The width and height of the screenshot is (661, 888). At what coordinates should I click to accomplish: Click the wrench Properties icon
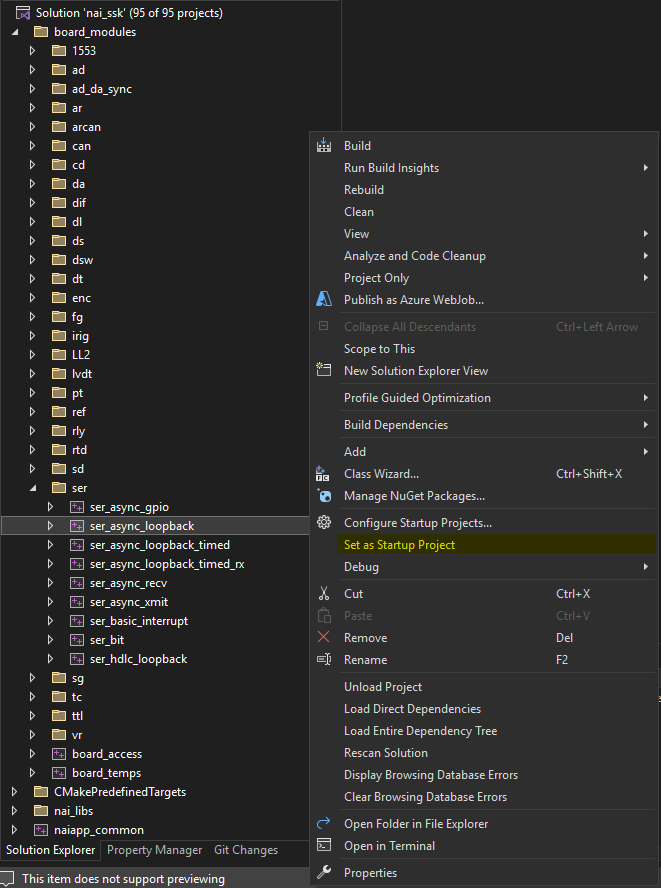coord(323,873)
